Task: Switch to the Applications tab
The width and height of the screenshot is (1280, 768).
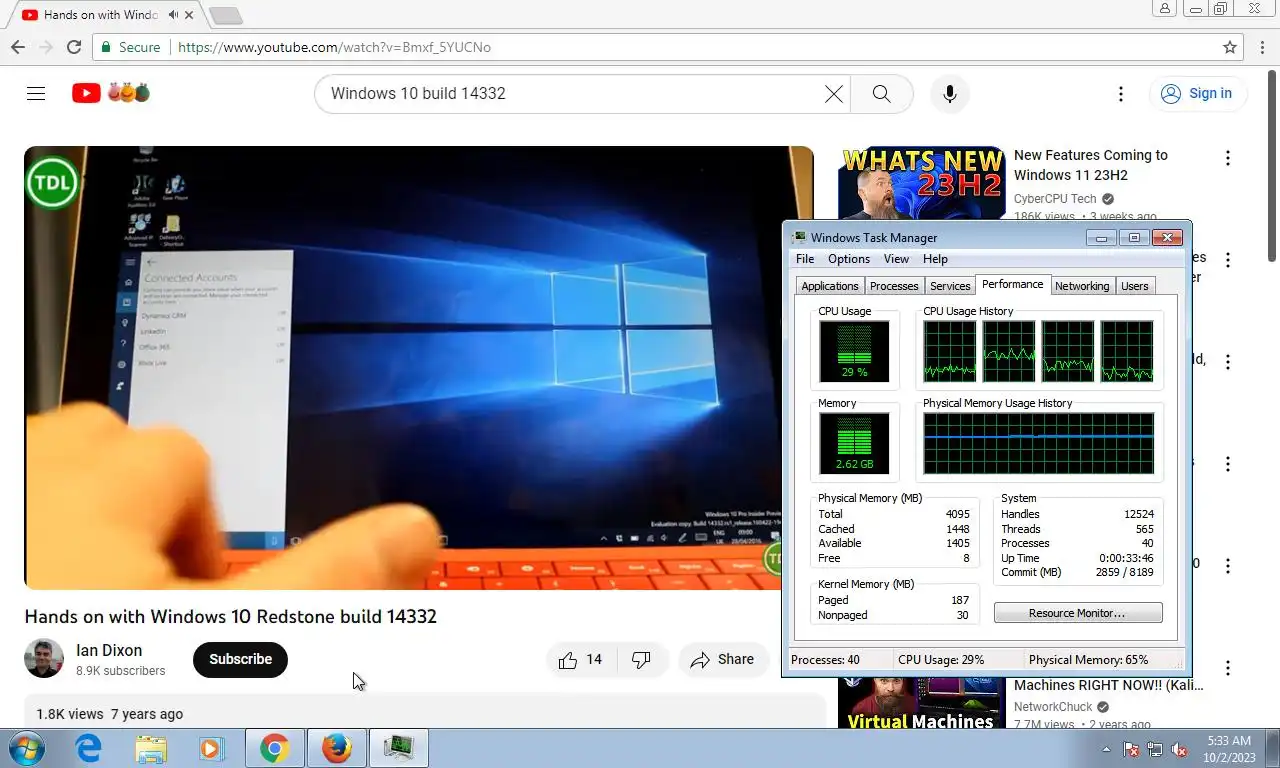Action: coord(830,286)
